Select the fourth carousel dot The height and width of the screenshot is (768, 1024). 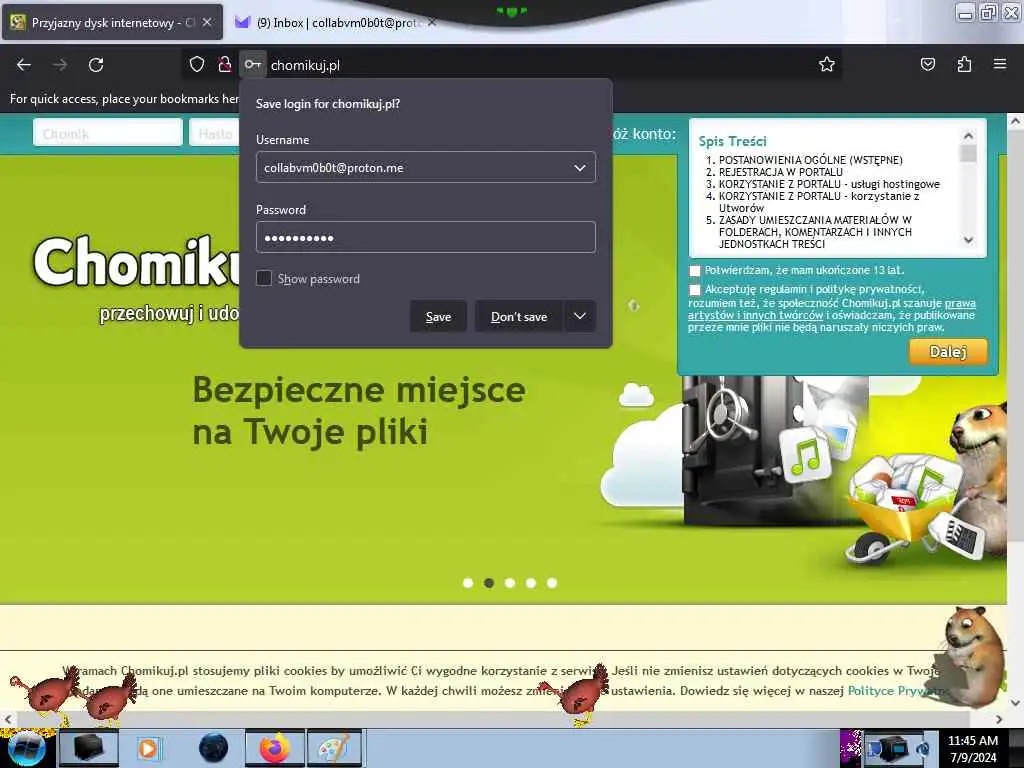point(531,583)
